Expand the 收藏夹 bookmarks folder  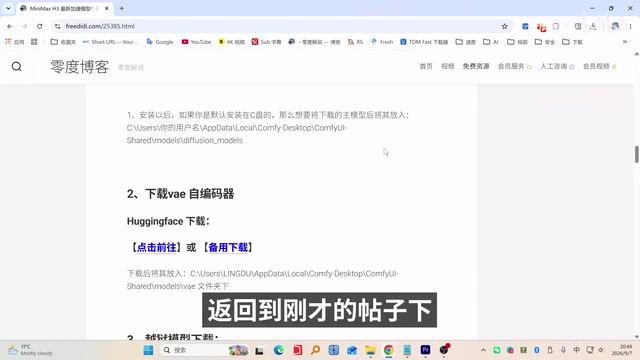pyautogui.click(x=63, y=42)
